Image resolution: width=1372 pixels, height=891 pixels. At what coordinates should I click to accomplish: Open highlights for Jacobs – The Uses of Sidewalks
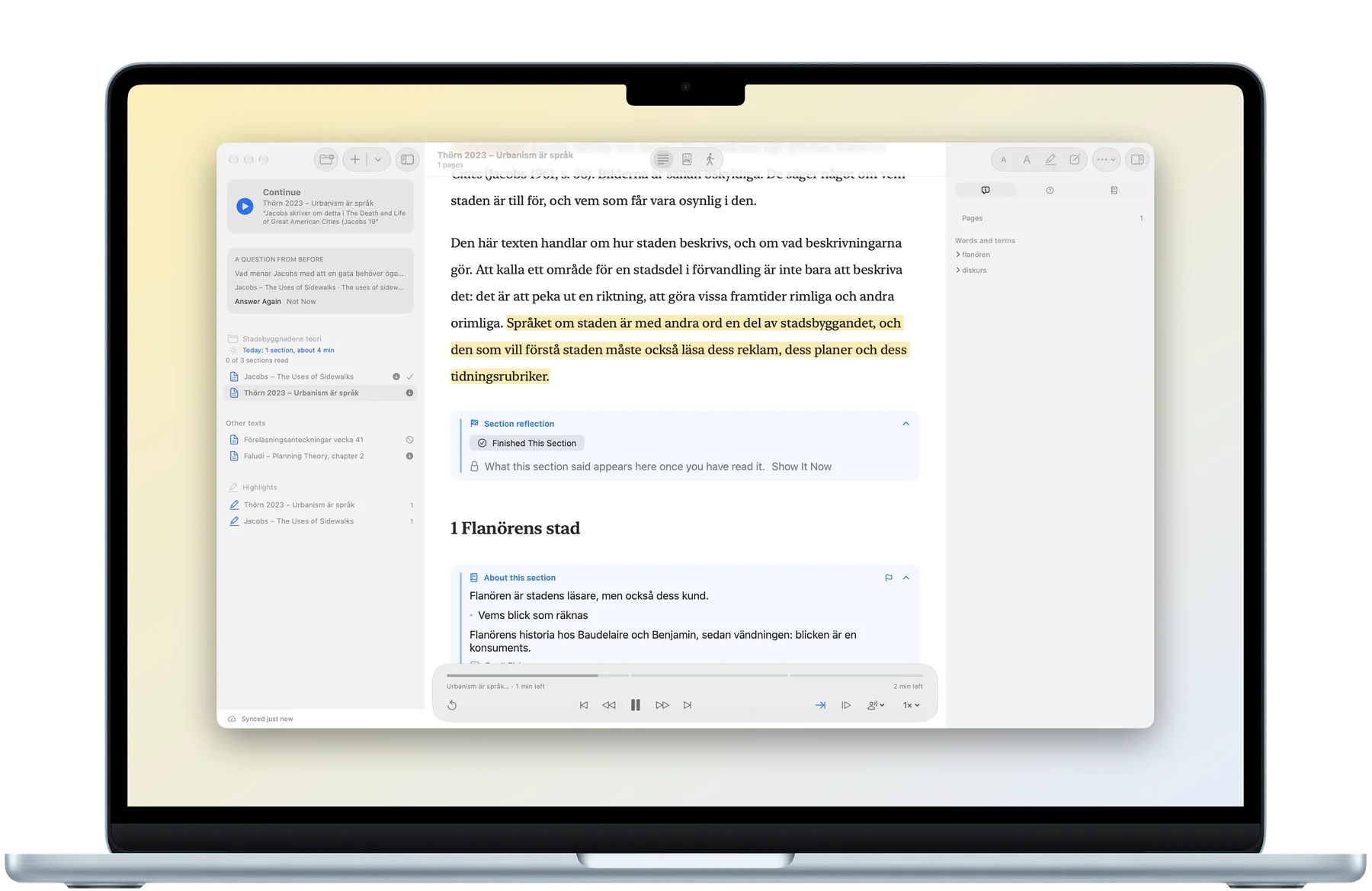coord(320,521)
